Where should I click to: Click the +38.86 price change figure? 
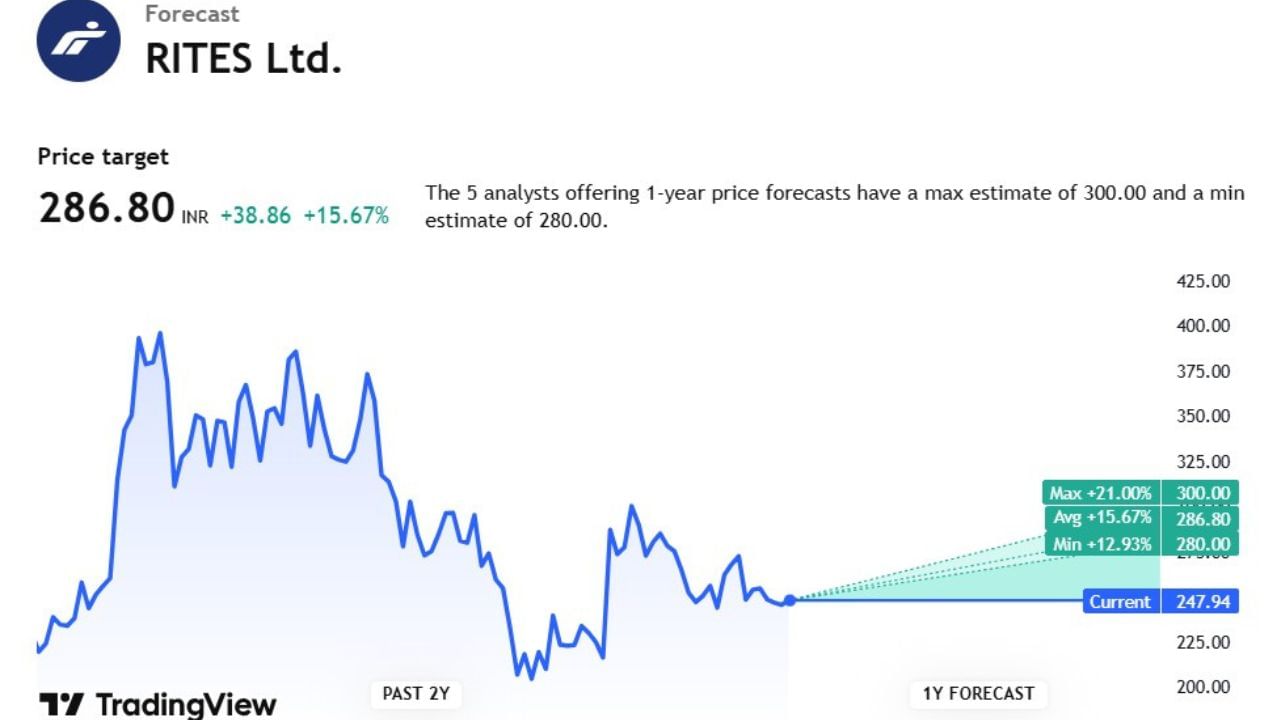(x=255, y=215)
